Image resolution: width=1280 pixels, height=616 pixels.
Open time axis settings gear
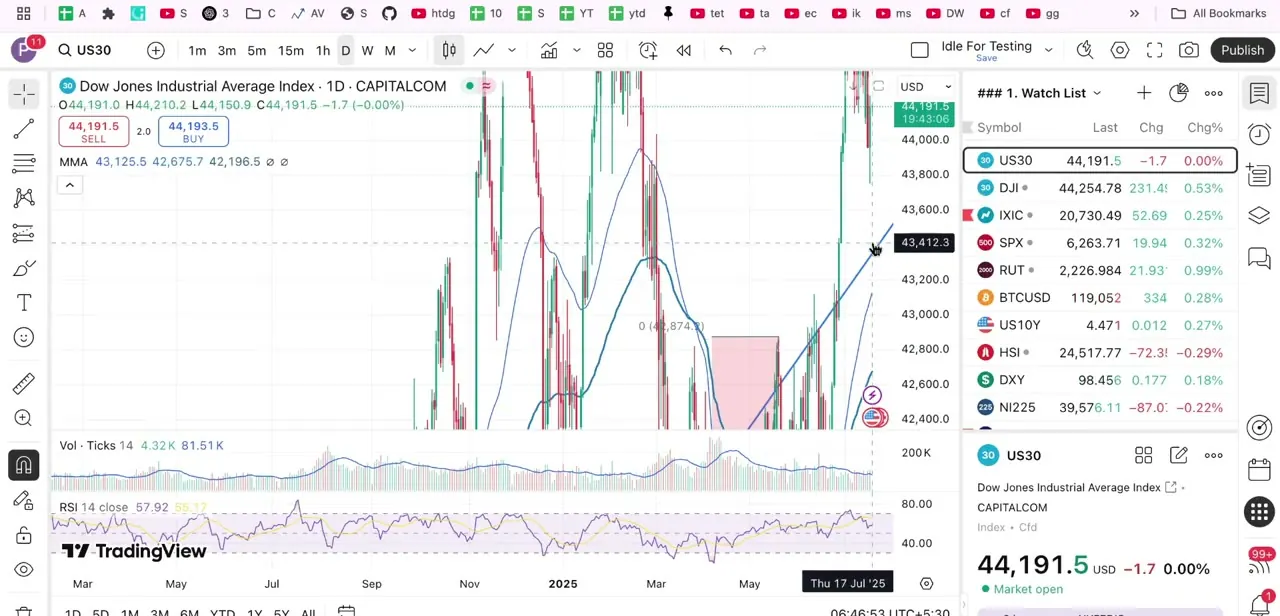click(x=926, y=583)
